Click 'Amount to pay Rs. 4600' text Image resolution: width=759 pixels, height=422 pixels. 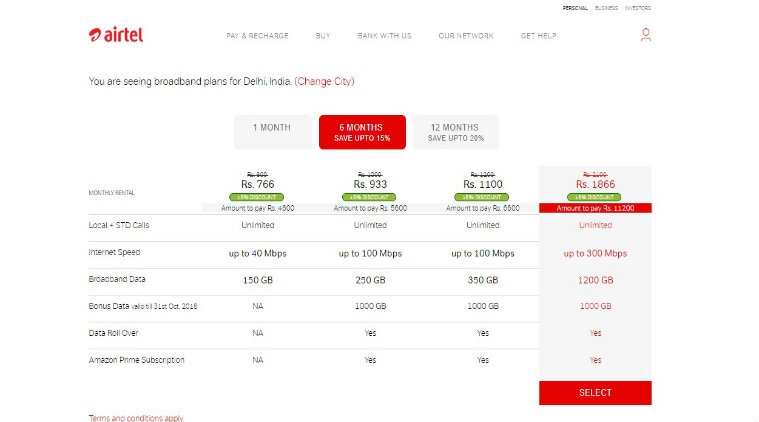(258, 208)
